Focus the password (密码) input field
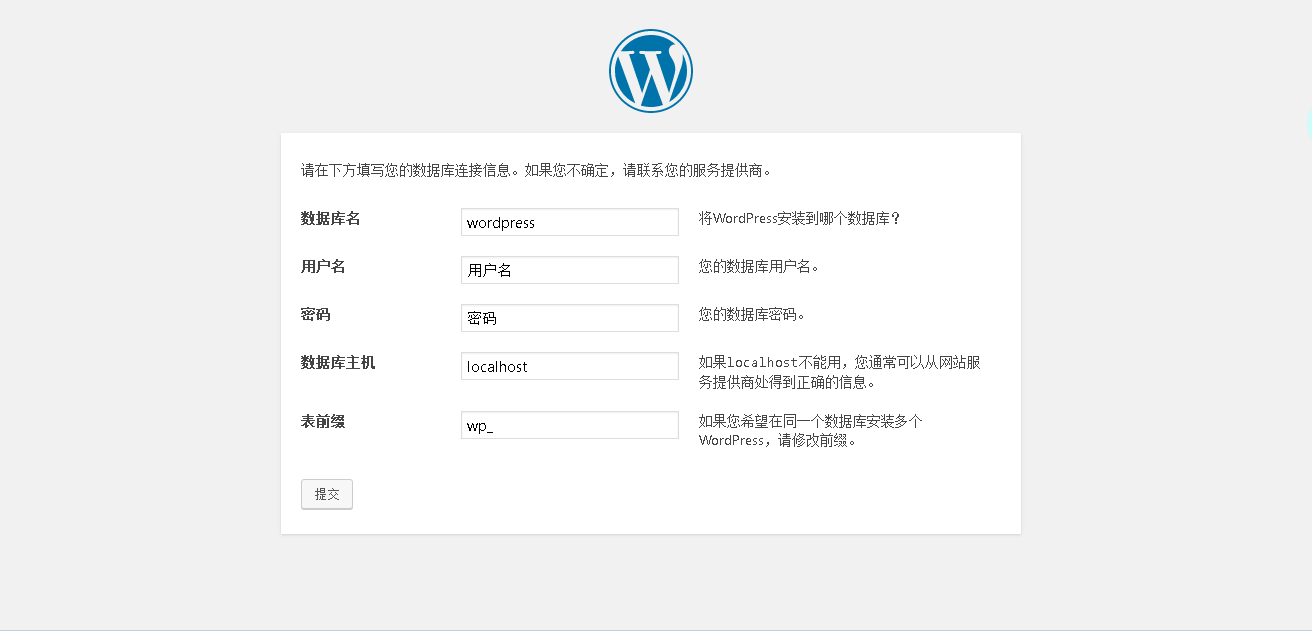The width and height of the screenshot is (1312, 631). [x=570, y=318]
